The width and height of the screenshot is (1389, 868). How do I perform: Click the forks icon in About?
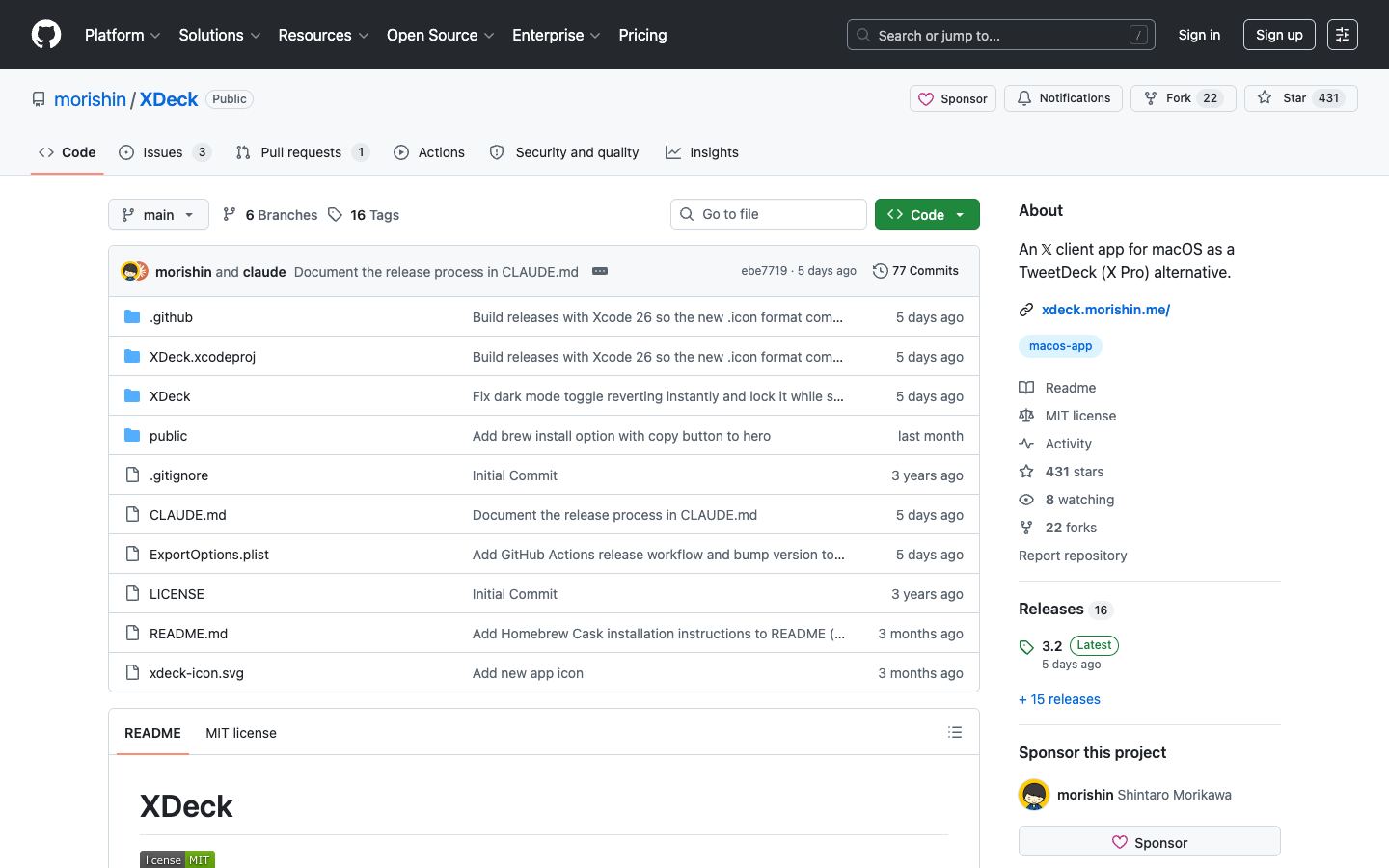coord(1026,528)
